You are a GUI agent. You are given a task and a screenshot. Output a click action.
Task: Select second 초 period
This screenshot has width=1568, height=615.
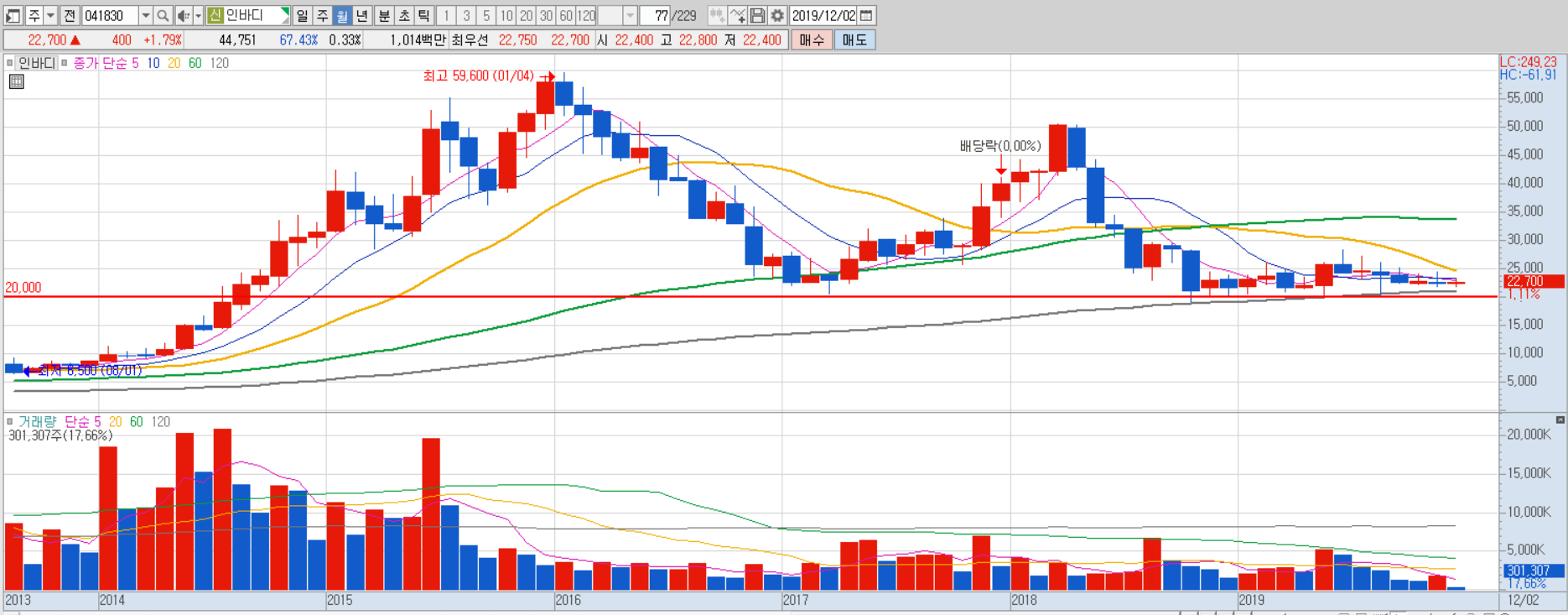(404, 15)
